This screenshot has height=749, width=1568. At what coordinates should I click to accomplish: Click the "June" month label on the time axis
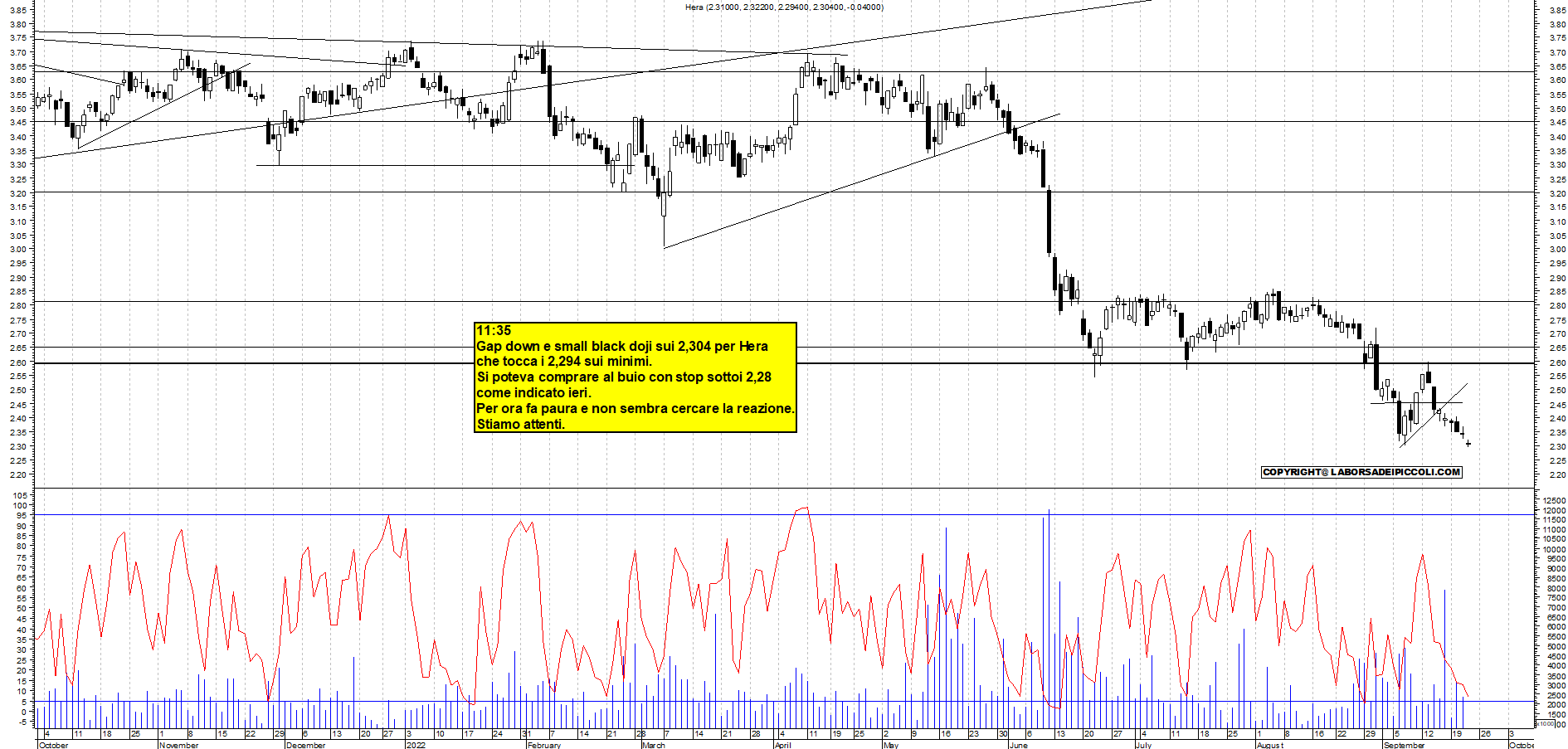coord(1018,745)
